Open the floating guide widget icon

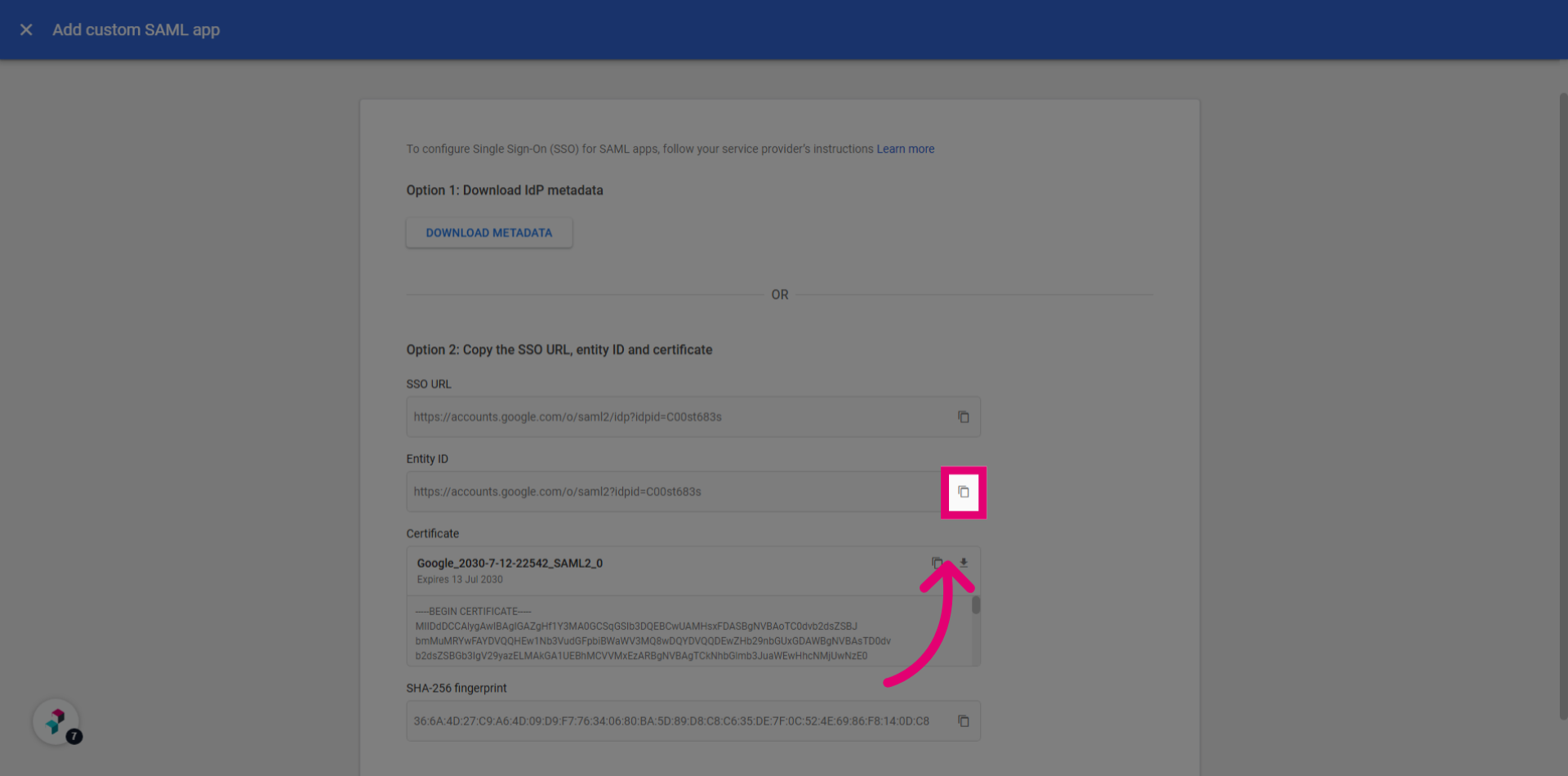(56, 721)
